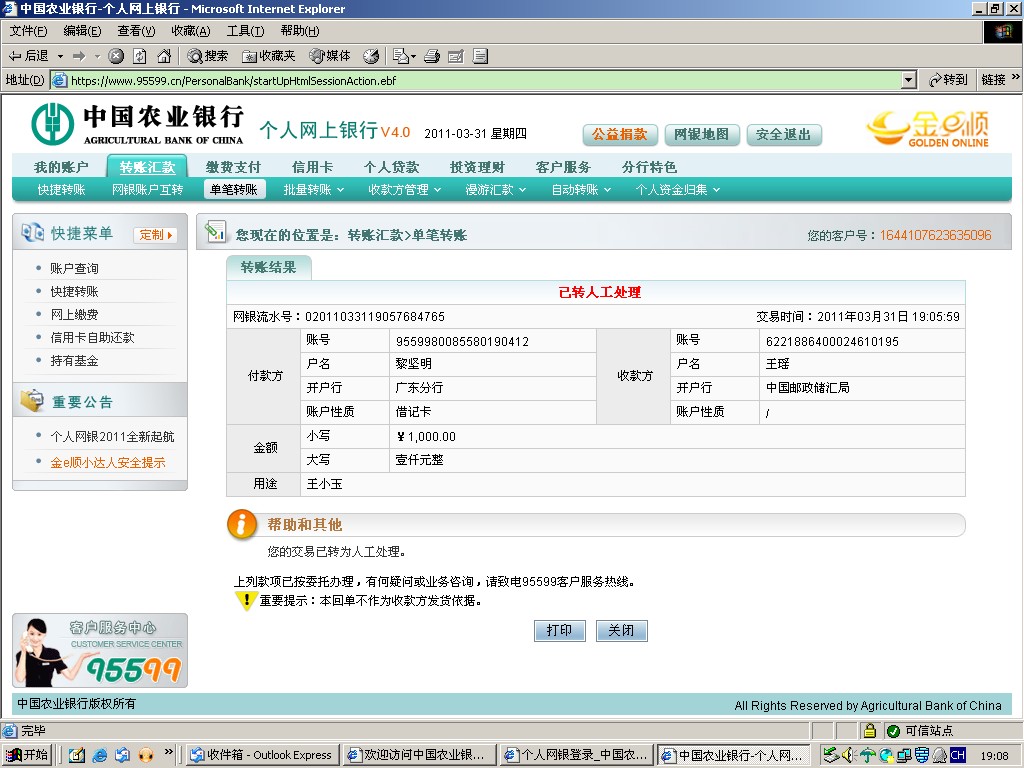Viewport: 1024px width, 768px height.
Task: Go to the Home page icon
Action: pos(164,56)
